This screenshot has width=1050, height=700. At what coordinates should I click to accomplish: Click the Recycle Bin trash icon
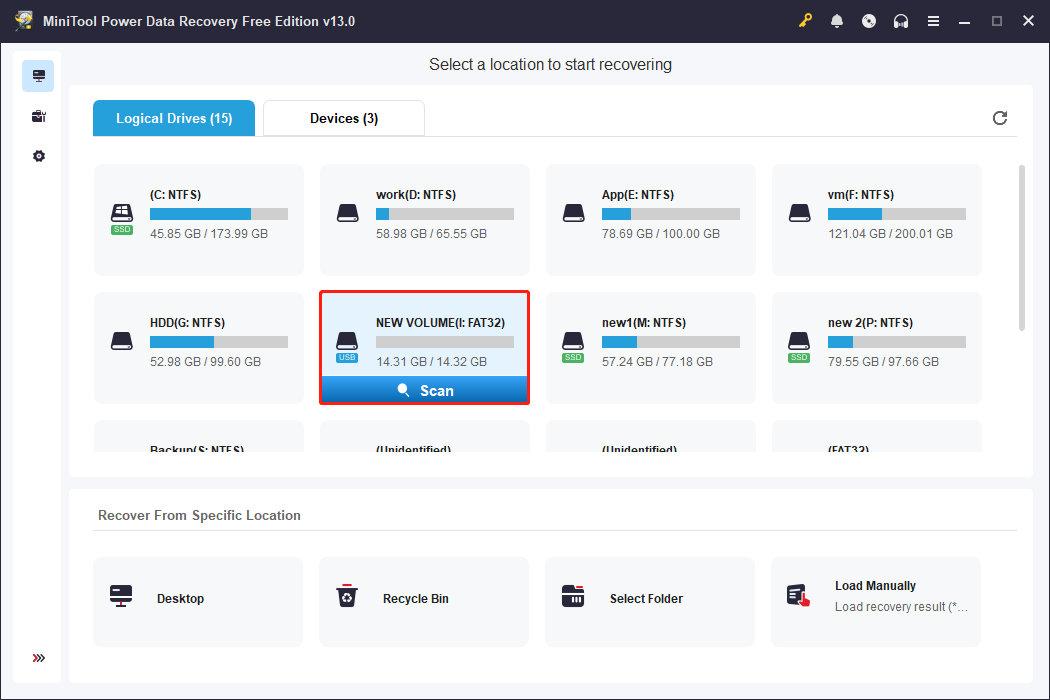point(347,596)
